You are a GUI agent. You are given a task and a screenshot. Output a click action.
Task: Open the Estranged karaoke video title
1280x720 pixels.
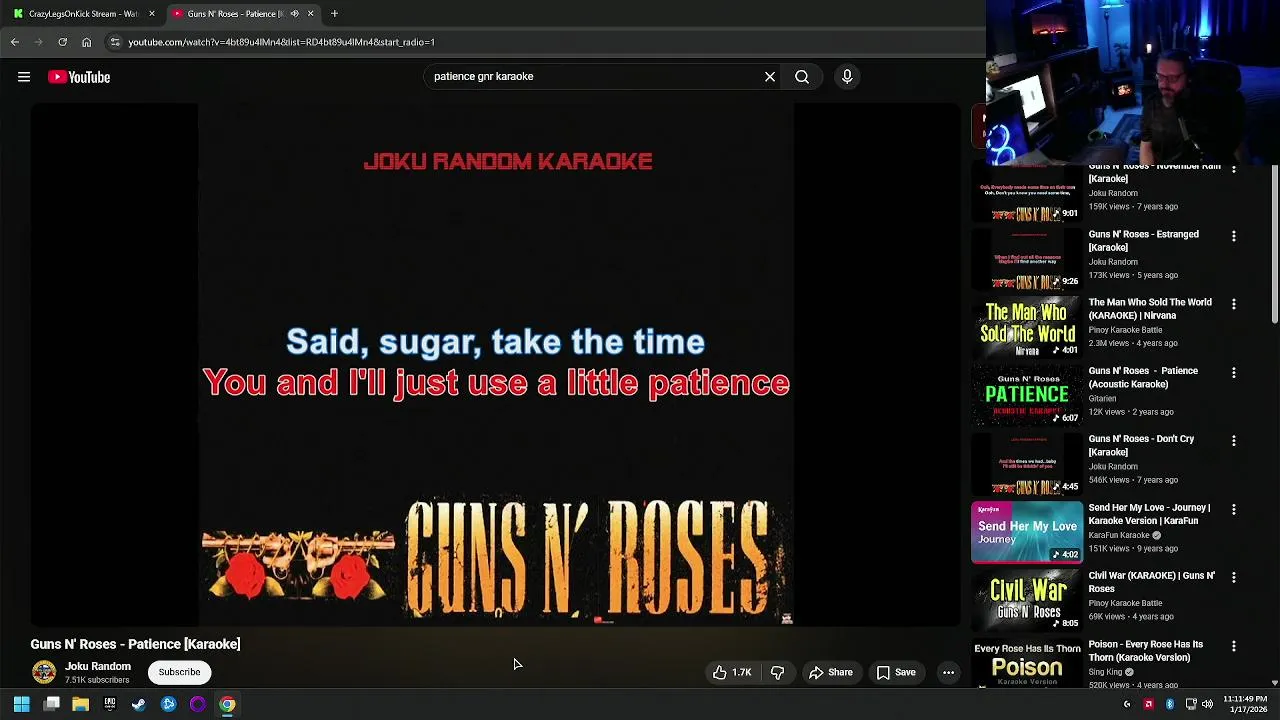pyautogui.click(x=1143, y=241)
